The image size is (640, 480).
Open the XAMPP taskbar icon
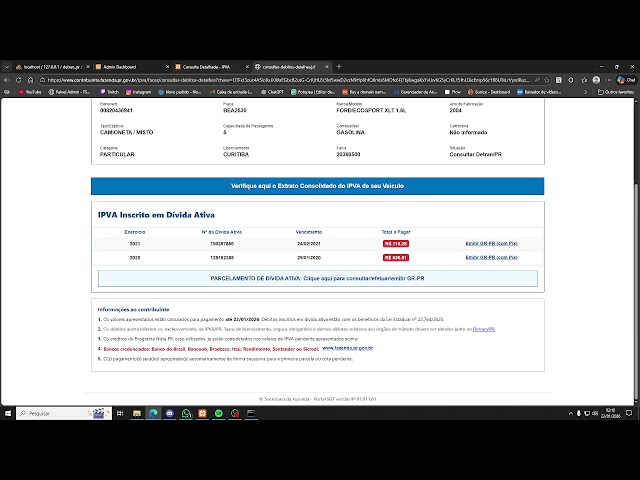tap(202, 413)
